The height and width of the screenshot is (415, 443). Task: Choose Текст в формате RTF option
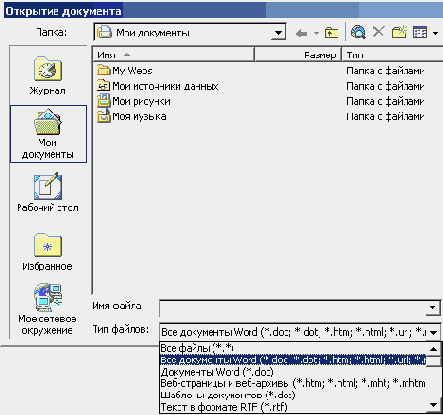[x=293, y=407]
